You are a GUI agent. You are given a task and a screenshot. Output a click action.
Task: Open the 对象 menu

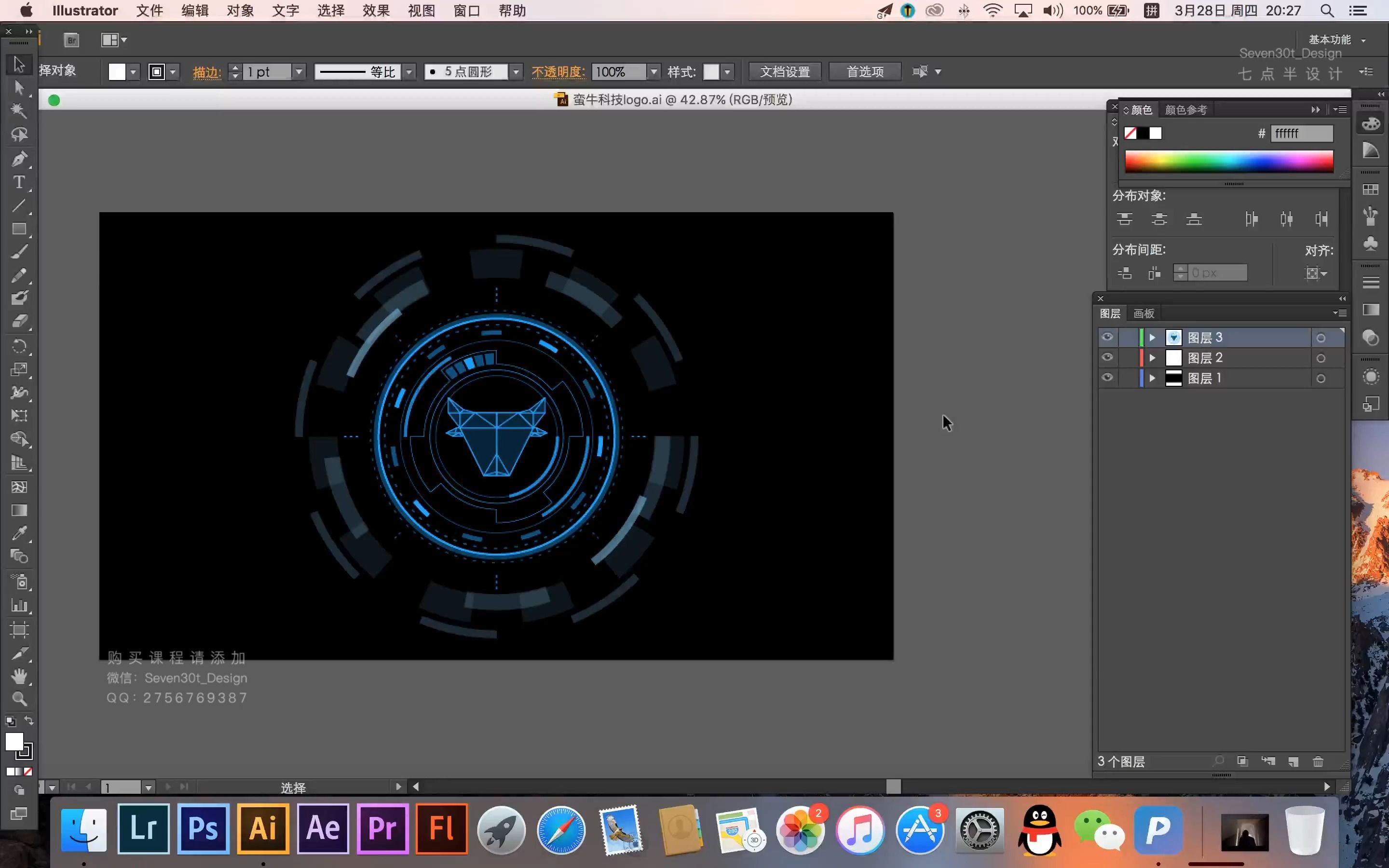240,10
